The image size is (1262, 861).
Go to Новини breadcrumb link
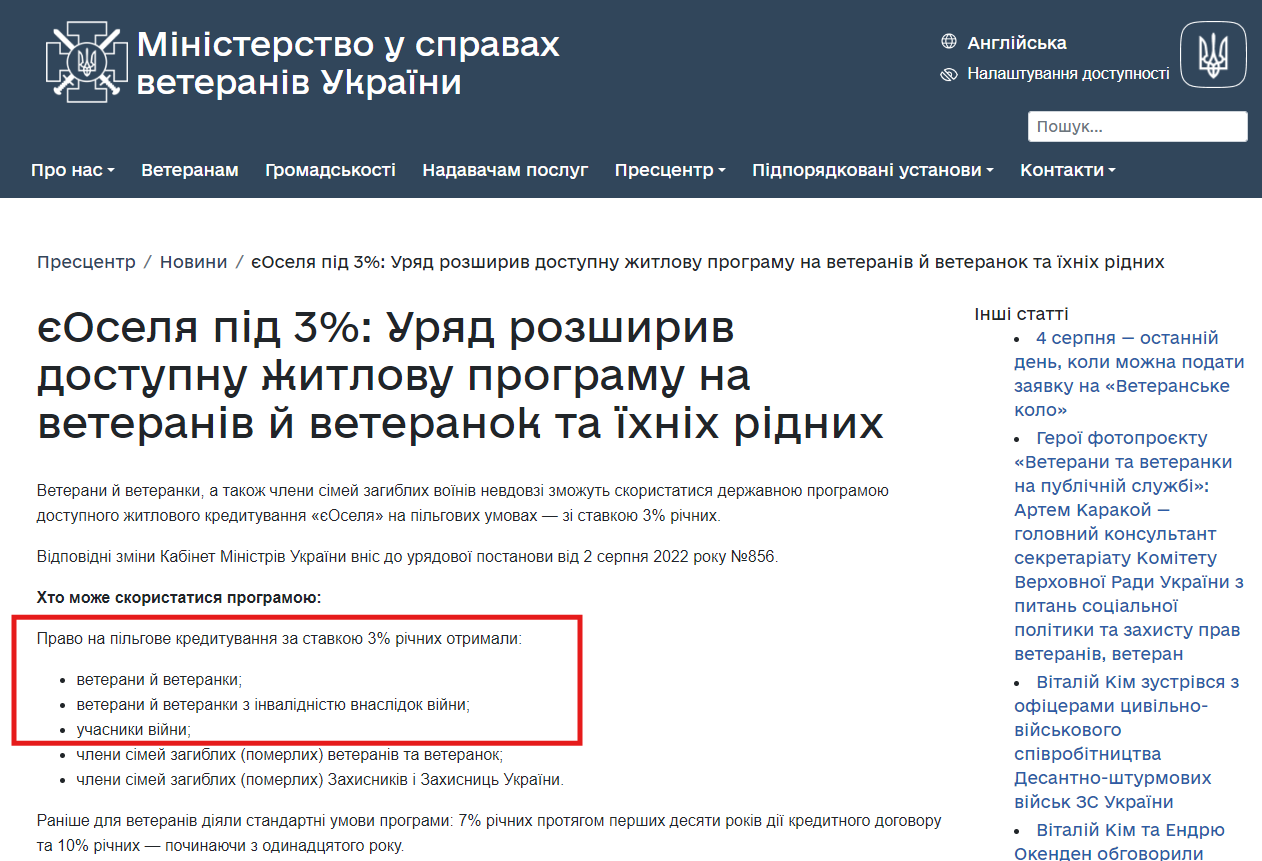coord(194,262)
